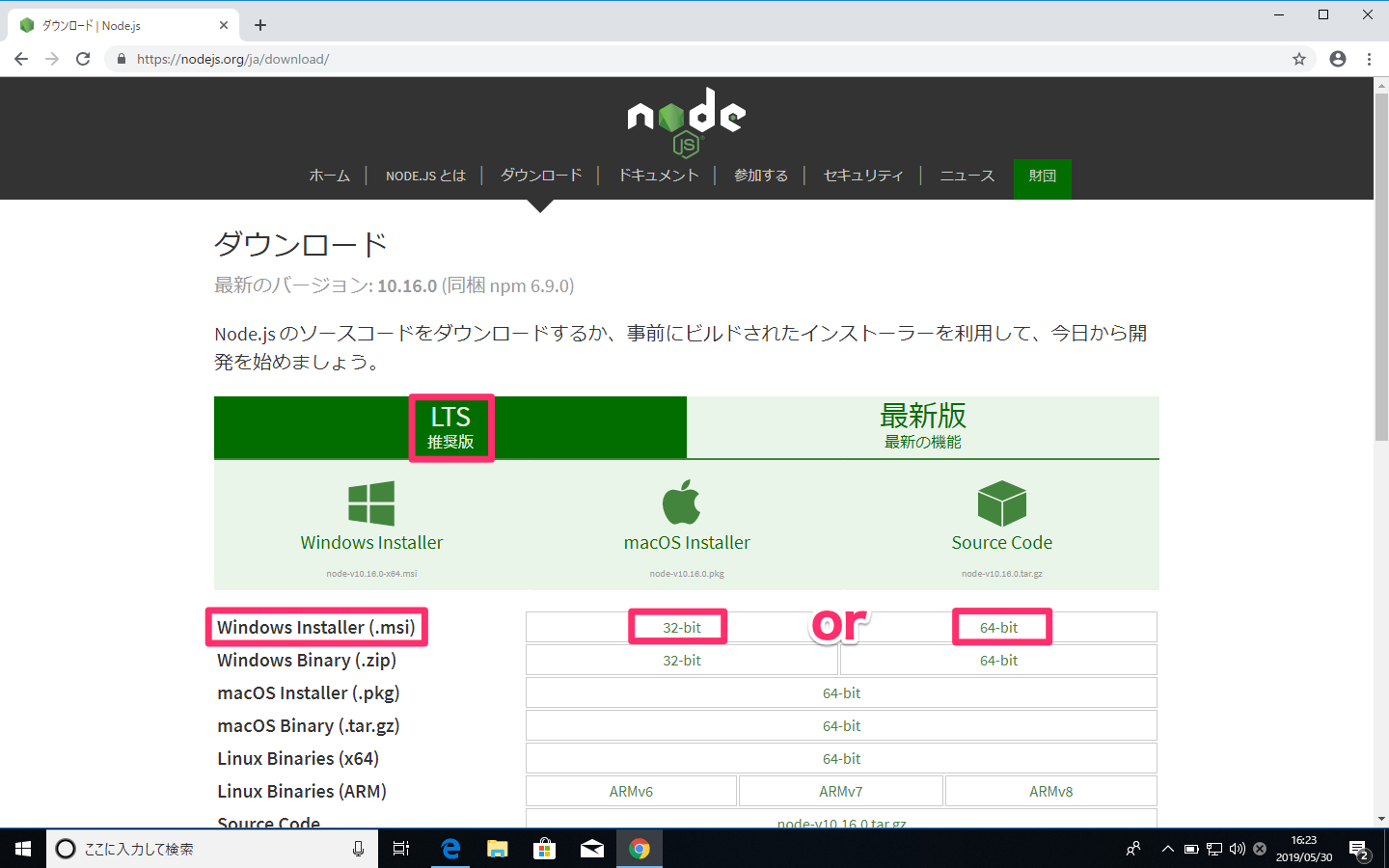Click the forward navigation arrow

[x=52, y=59]
